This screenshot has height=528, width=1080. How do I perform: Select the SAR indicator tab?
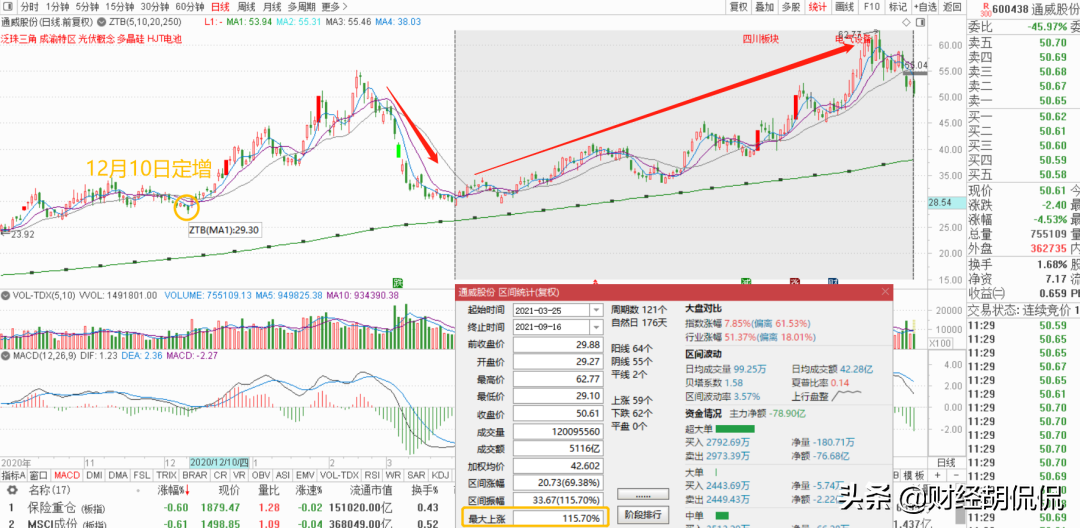click(x=417, y=475)
